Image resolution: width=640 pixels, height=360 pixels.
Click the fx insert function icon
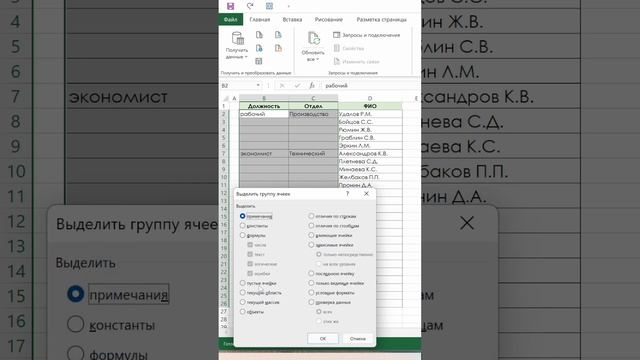click(x=312, y=85)
